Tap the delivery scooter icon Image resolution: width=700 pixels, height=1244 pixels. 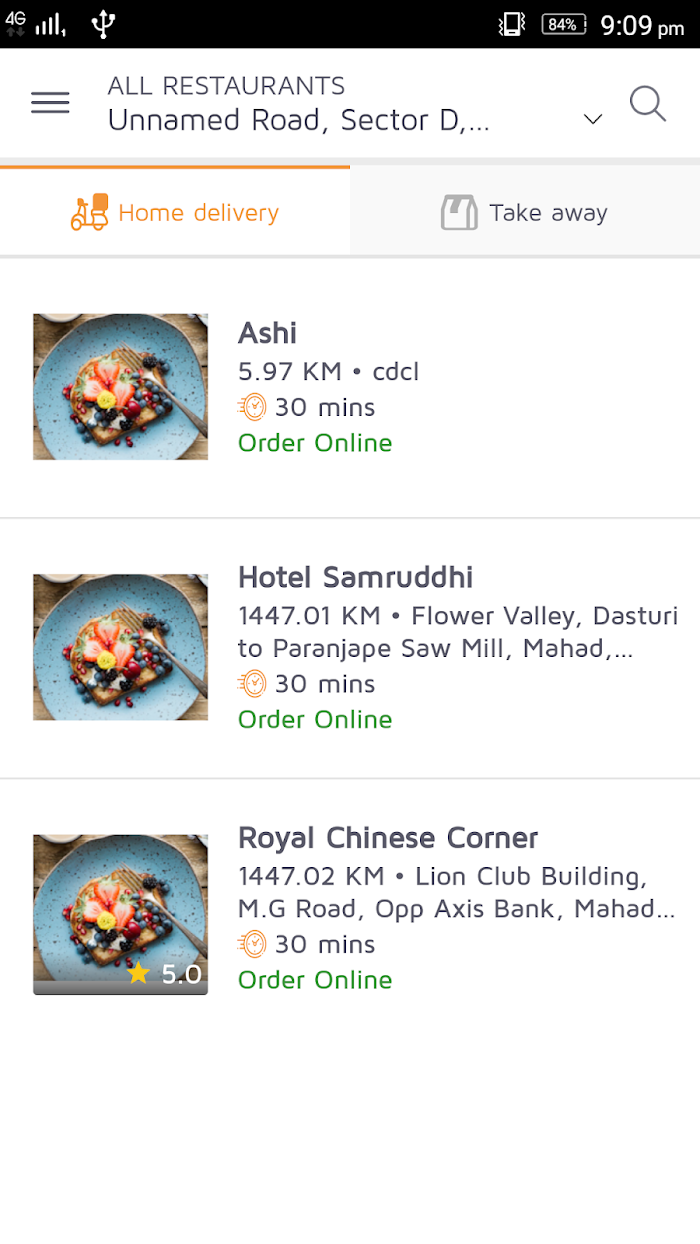pos(90,212)
